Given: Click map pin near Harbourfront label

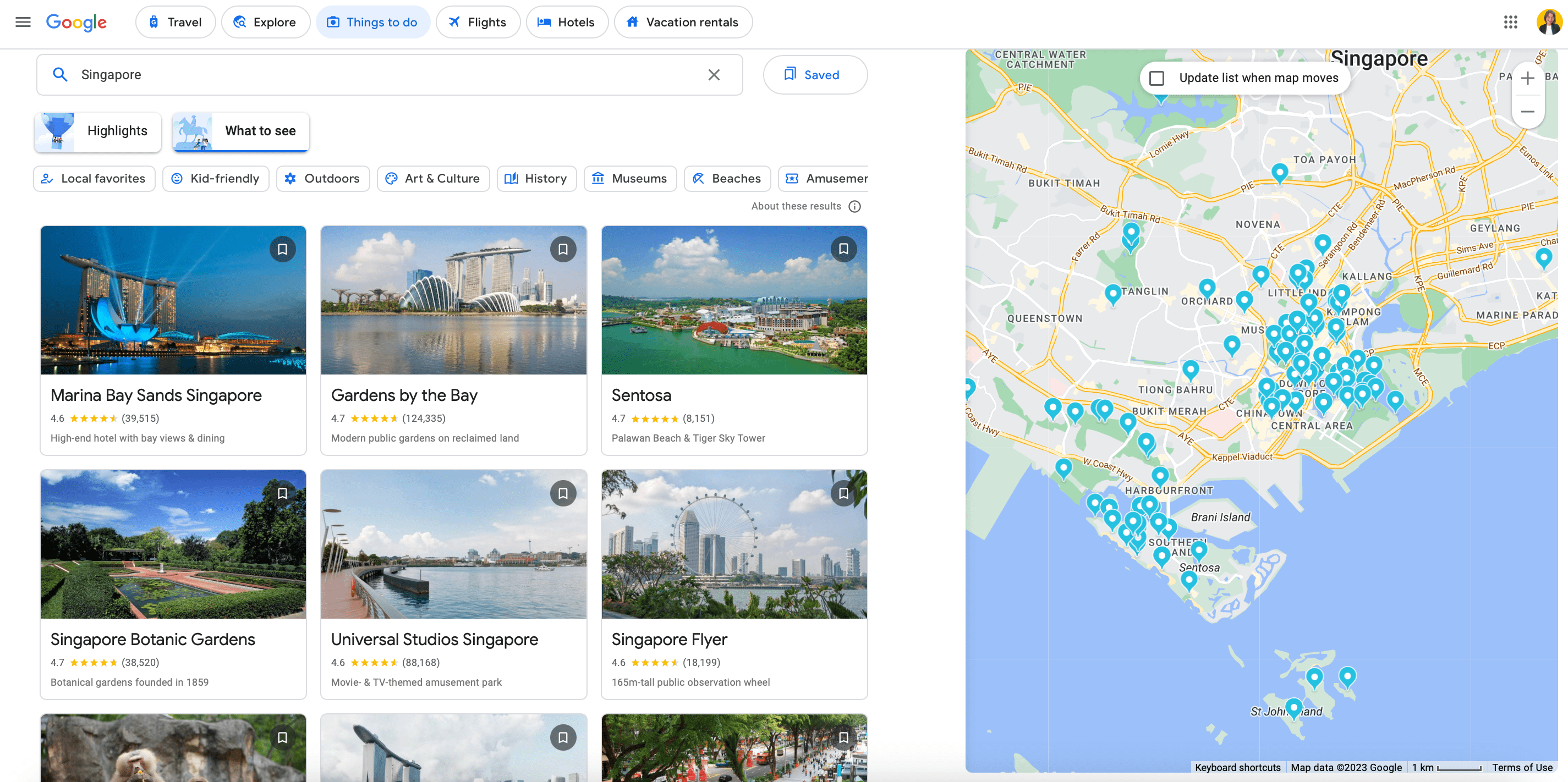Looking at the screenshot, I should (x=1160, y=476).
